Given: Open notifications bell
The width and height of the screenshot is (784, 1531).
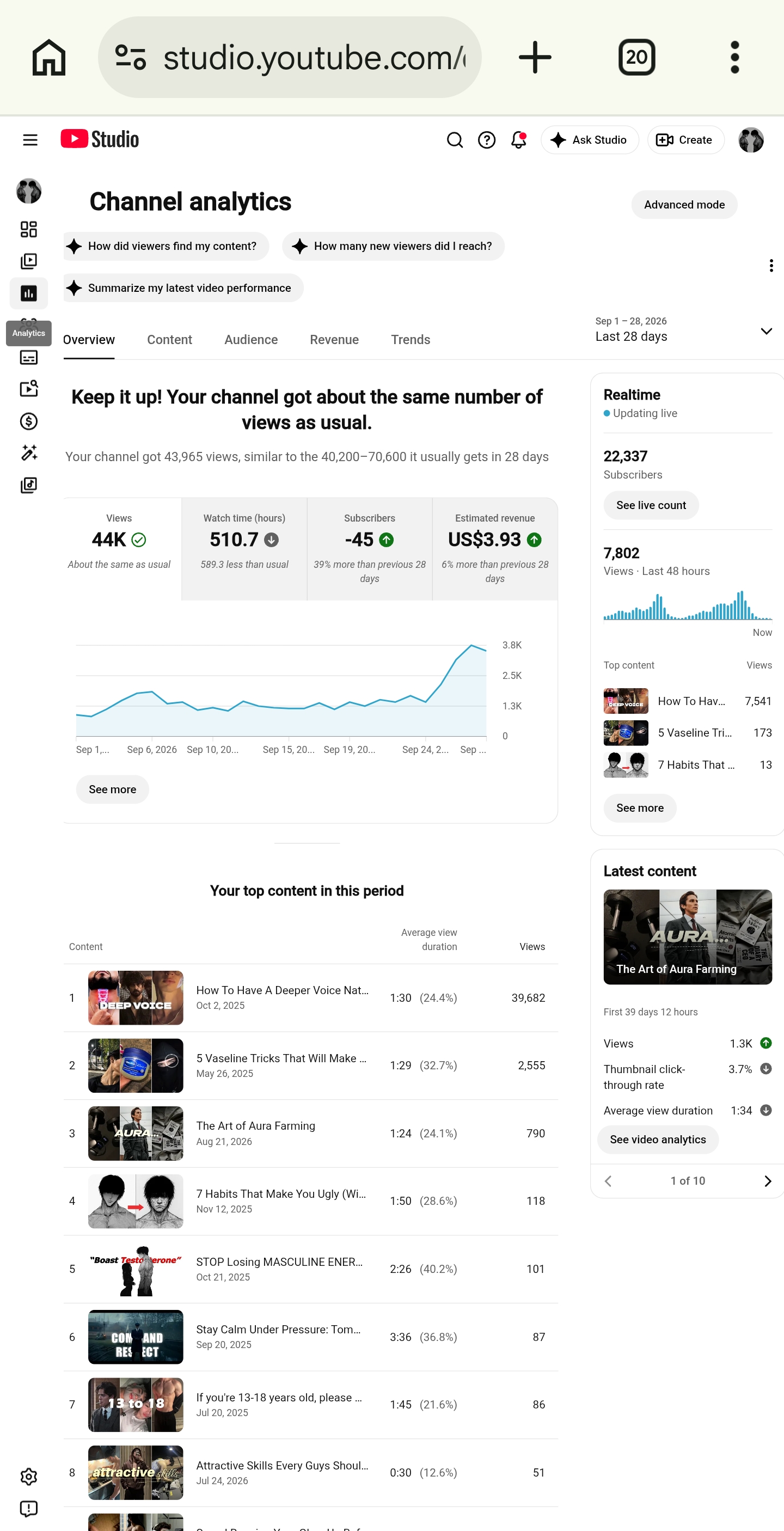Looking at the screenshot, I should (x=519, y=140).
